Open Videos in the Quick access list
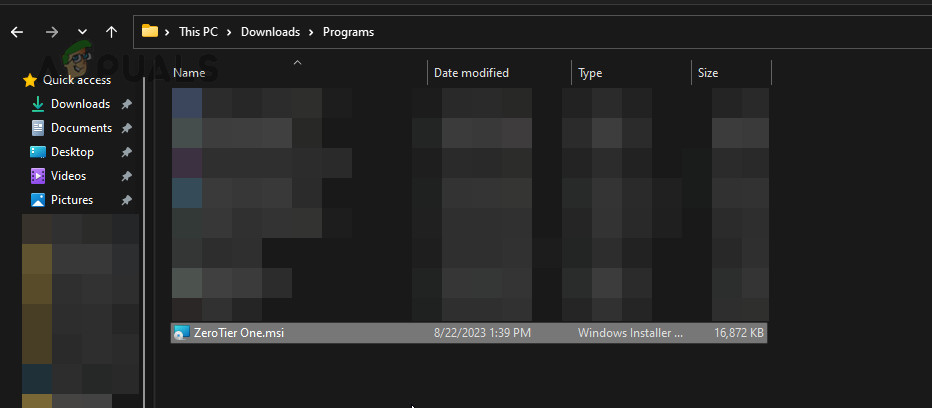932x408 pixels. tap(68, 176)
